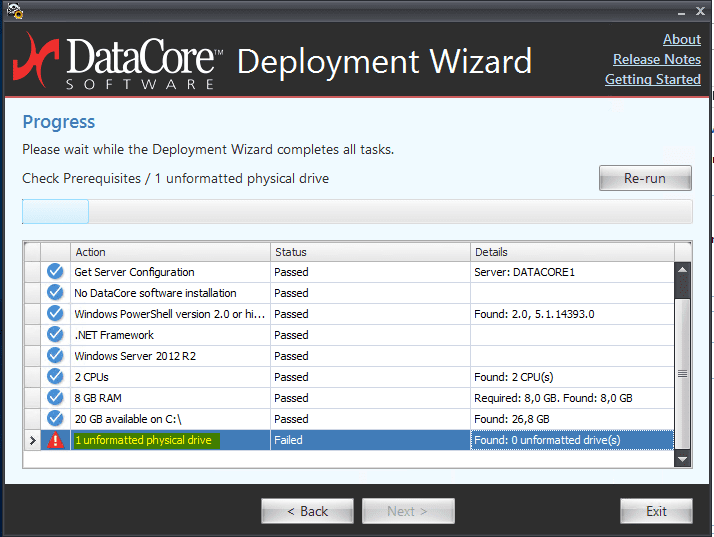The height and width of the screenshot is (537, 714).
Task: Click the disabled Next button
Action: click(408, 511)
